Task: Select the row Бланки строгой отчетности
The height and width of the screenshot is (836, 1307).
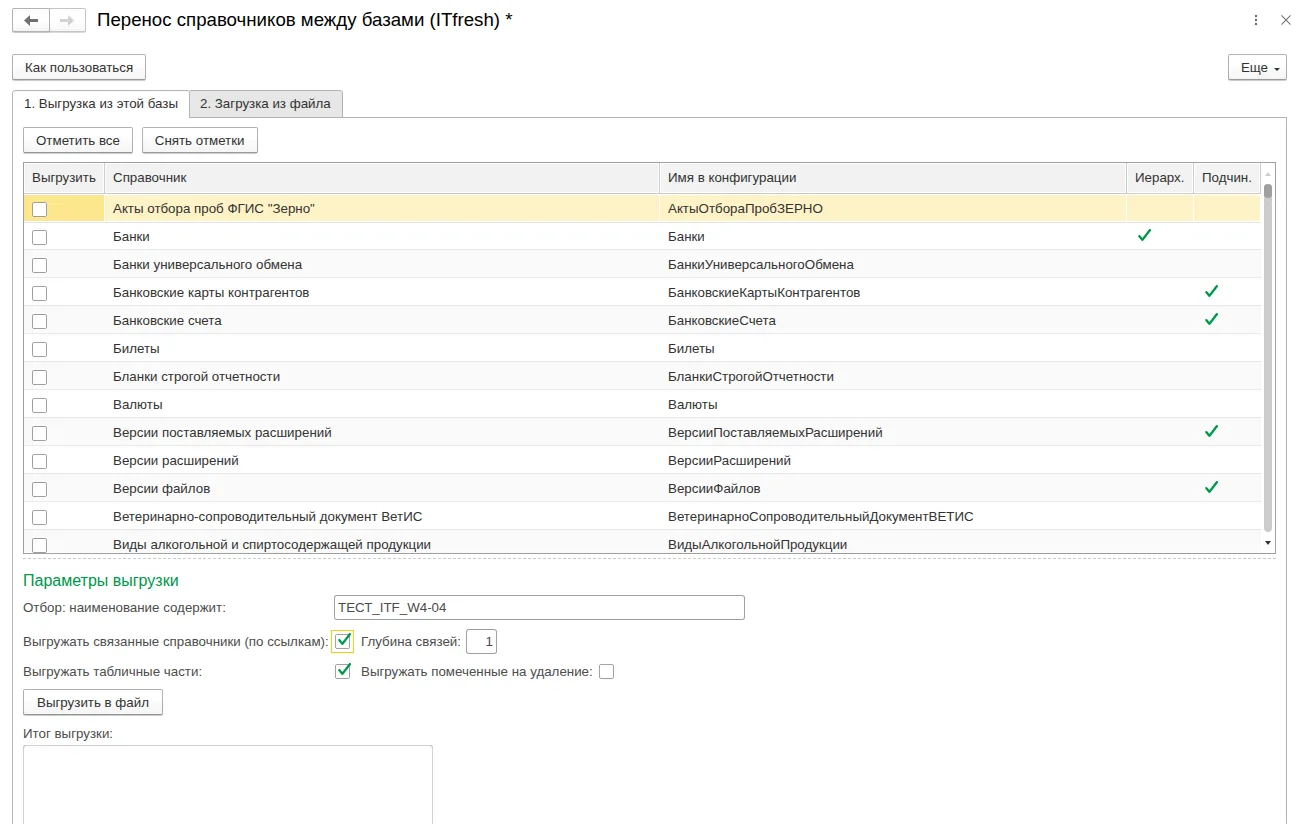Action: point(642,377)
